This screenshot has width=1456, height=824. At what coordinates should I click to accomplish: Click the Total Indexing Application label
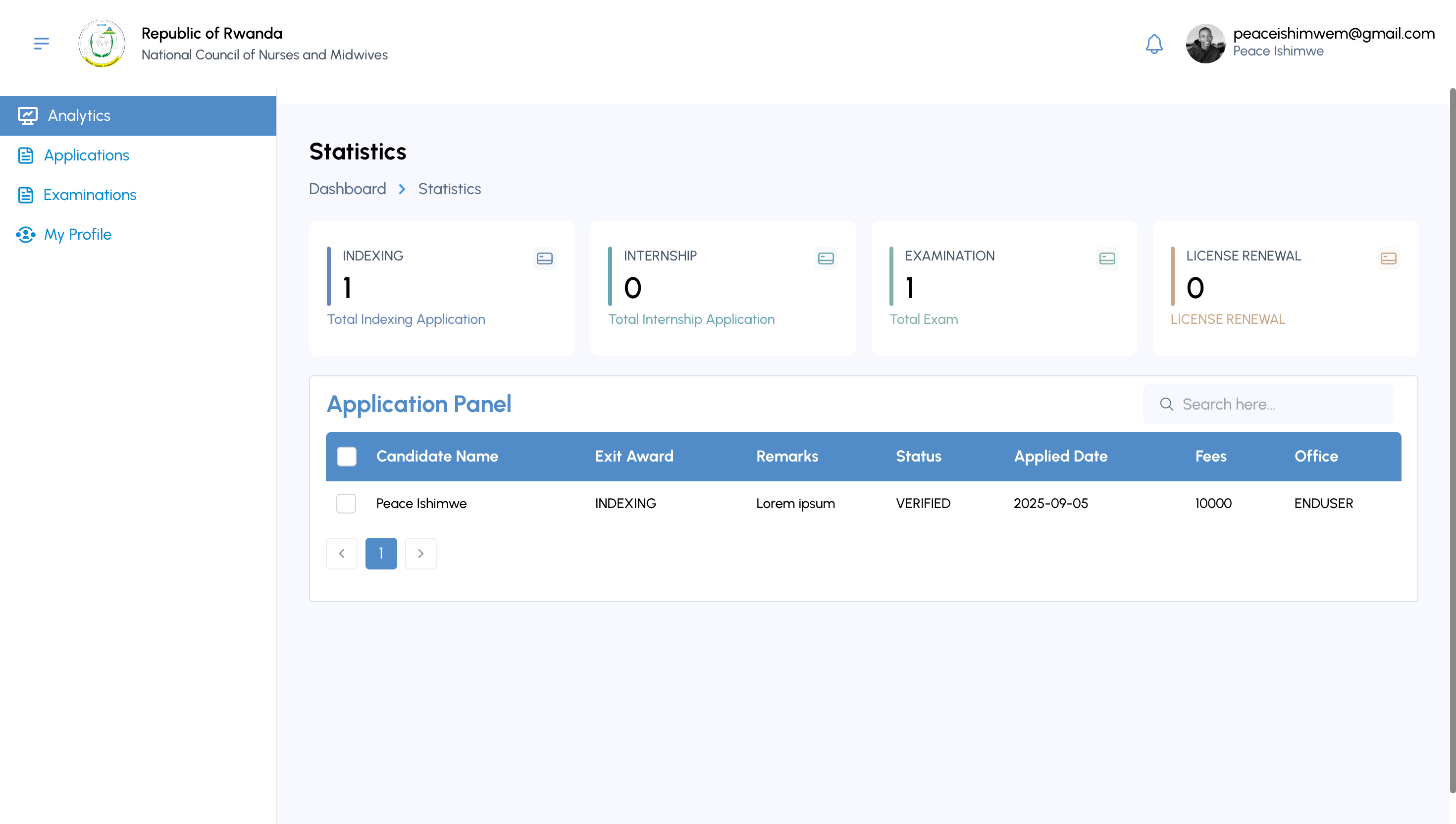[x=406, y=319]
